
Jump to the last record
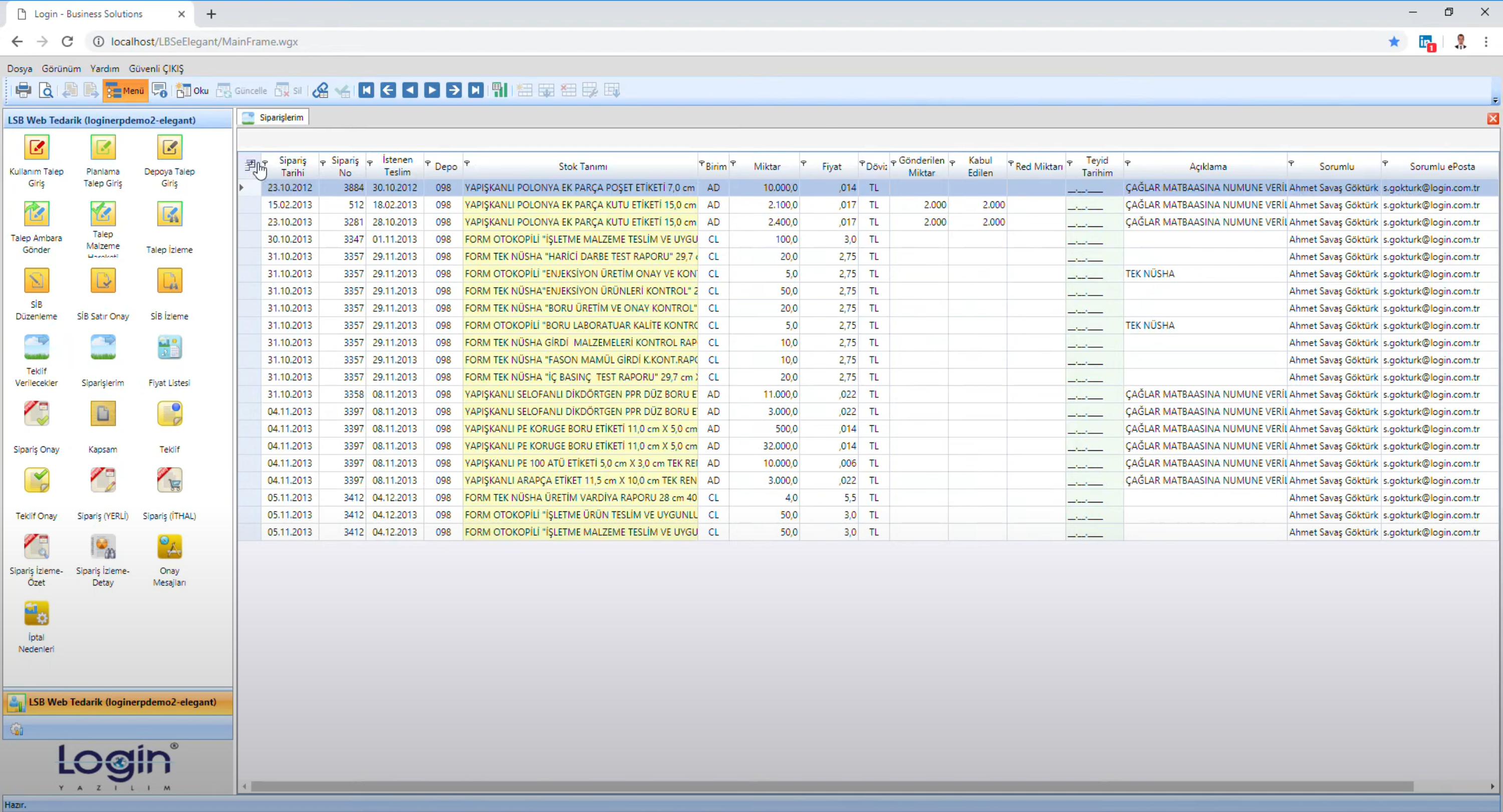pyautogui.click(x=475, y=90)
